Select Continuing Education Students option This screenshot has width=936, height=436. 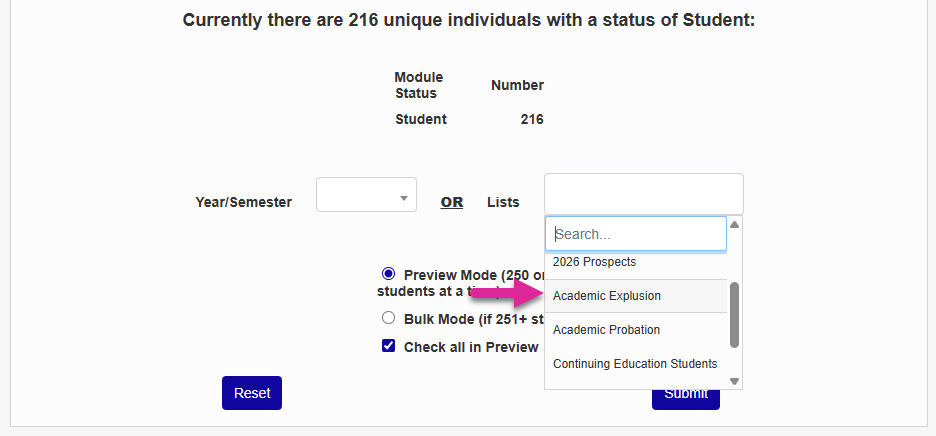click(x=635, y=364)
